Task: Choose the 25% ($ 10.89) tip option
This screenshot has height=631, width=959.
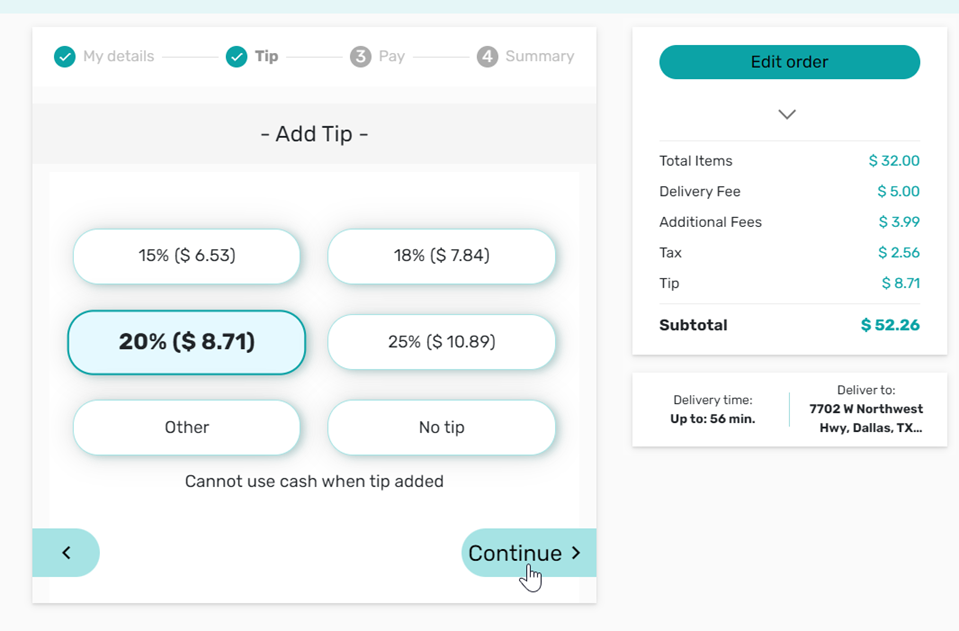Action: [x=442, y=342]
